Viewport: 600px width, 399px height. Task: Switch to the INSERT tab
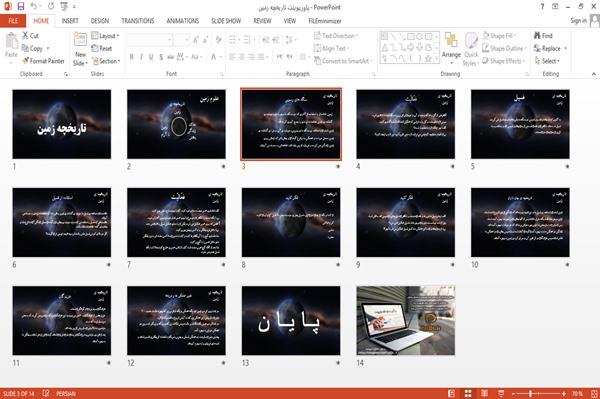70,21
